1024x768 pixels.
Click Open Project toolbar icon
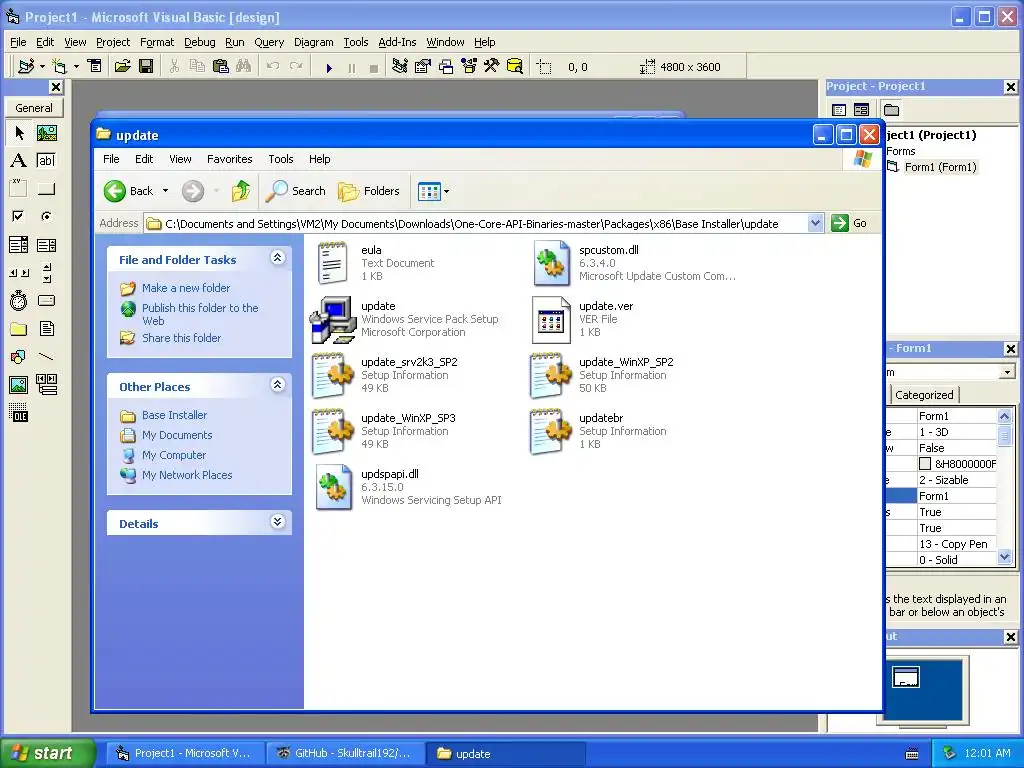pos(123,66)
